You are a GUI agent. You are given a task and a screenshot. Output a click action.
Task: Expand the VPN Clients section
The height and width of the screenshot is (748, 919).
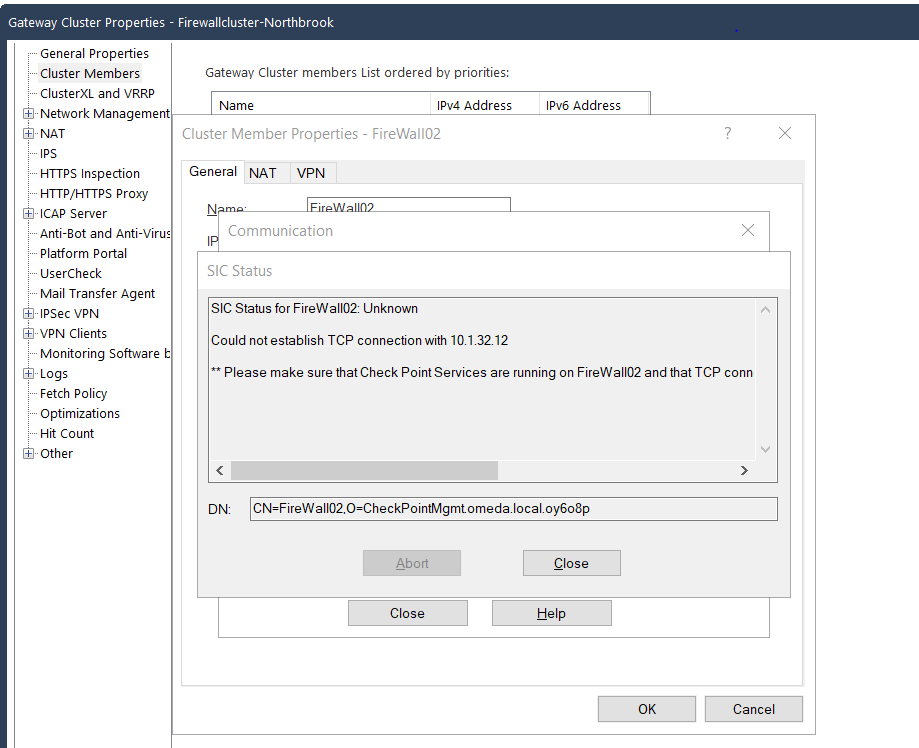(28, 333)
